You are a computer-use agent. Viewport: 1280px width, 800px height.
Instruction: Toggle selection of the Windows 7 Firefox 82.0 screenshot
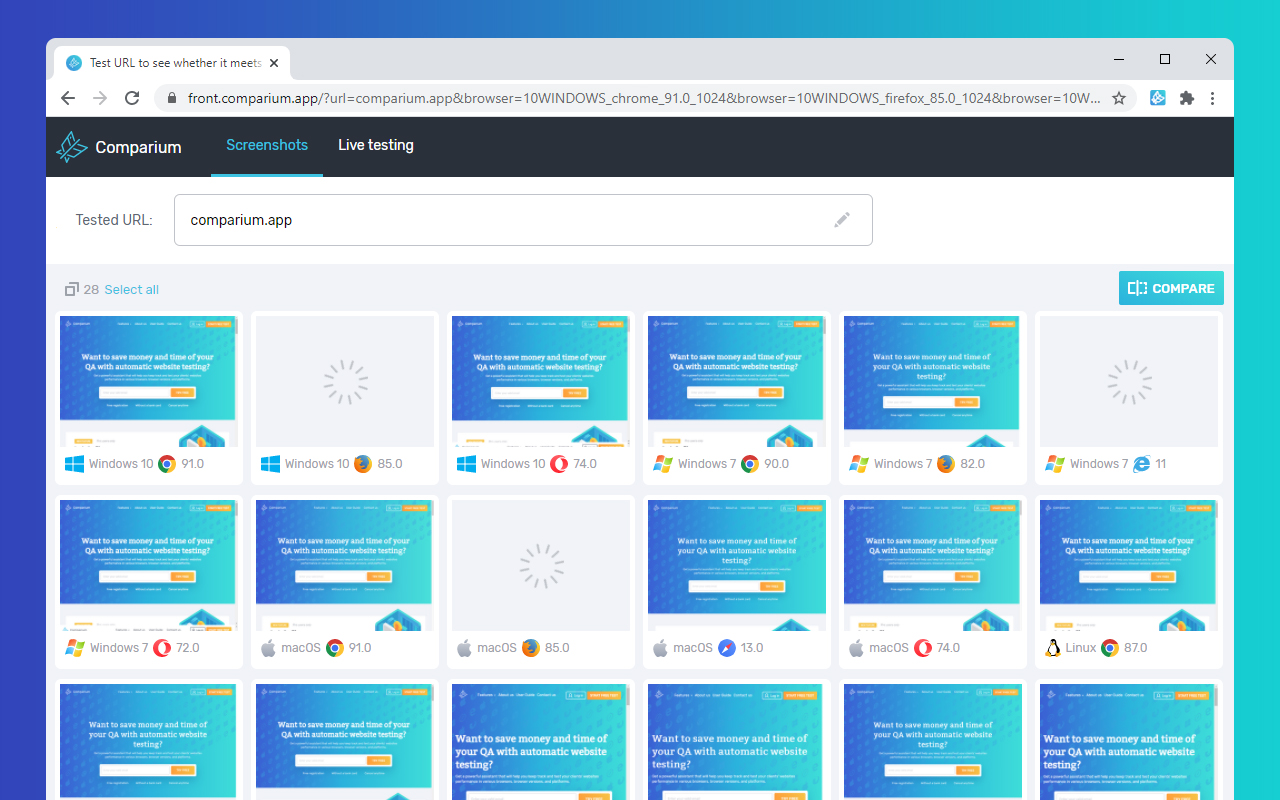[x=932, y=381]
